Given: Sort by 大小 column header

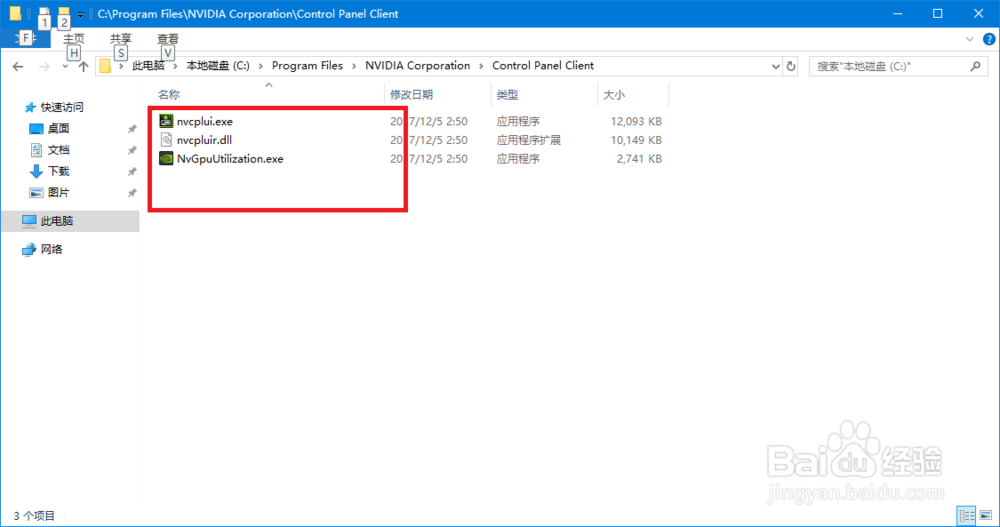Looking at the screenshot, I should point(614,94).
